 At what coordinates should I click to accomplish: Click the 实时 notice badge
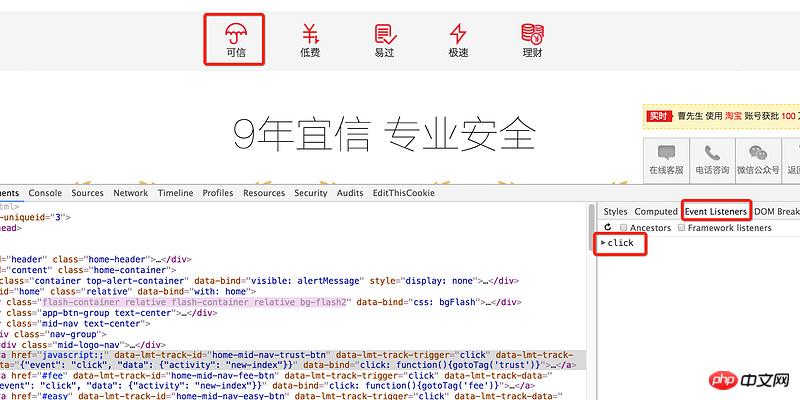click(x=659, y=116)
